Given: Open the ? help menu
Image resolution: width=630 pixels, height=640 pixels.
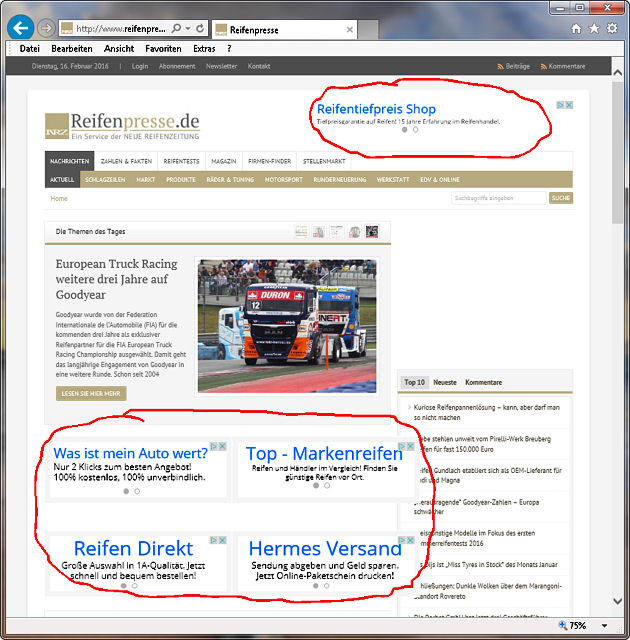Looking at the screenshot, I should tap(229, 49).
